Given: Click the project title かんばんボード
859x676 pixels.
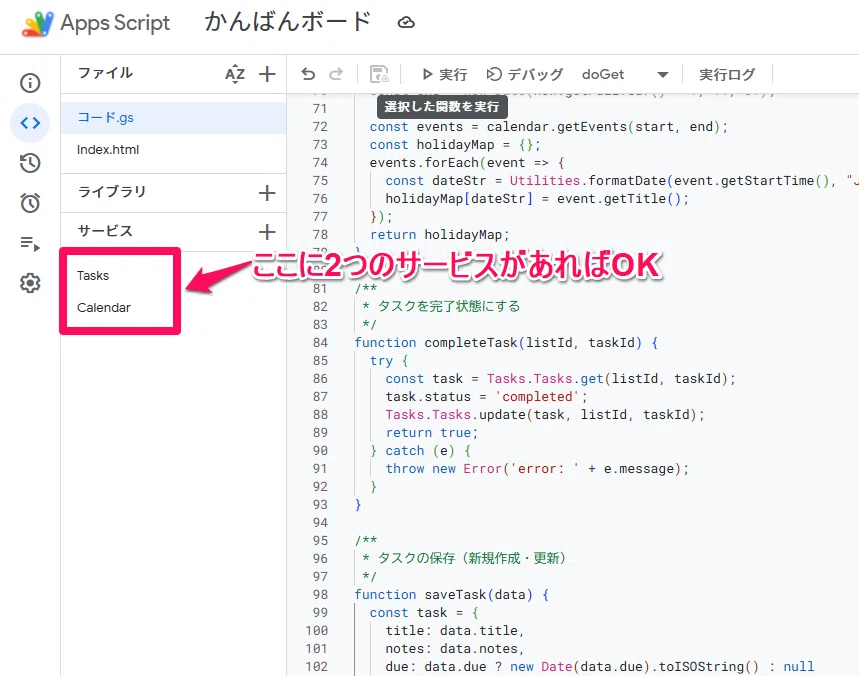Looking at the screenshot, I should click(x=288, y=22).
